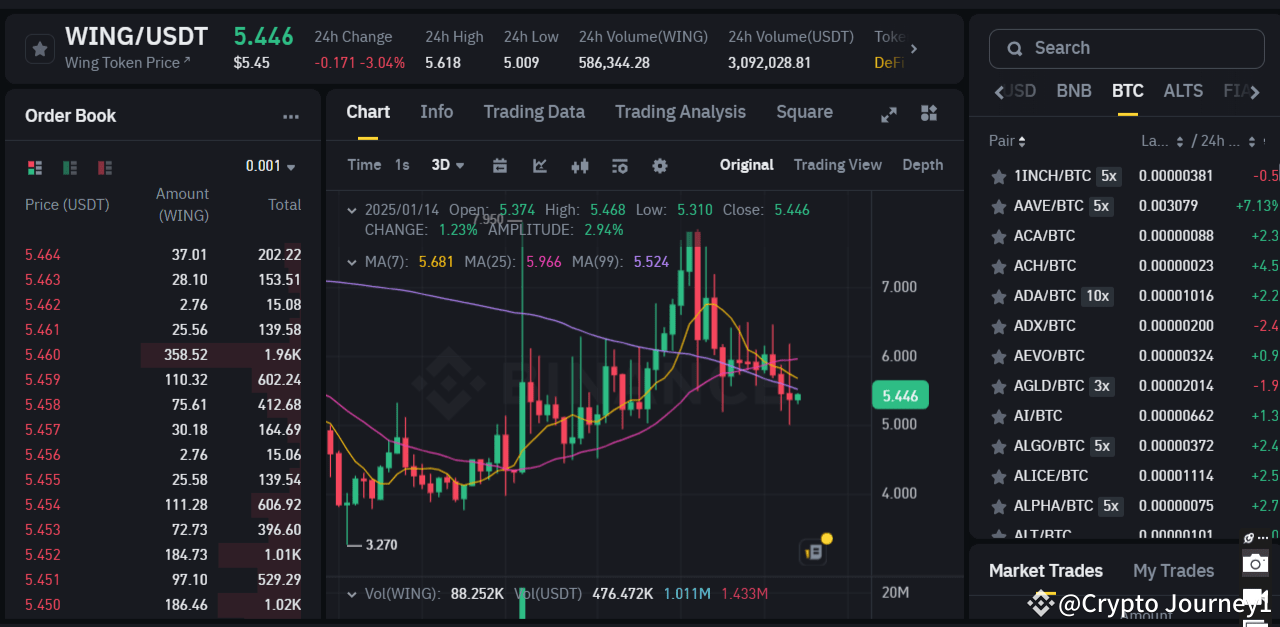Screen dimensions: 1280x627
Task: Switch chart to Trading View mode
Action: point(838,164)
